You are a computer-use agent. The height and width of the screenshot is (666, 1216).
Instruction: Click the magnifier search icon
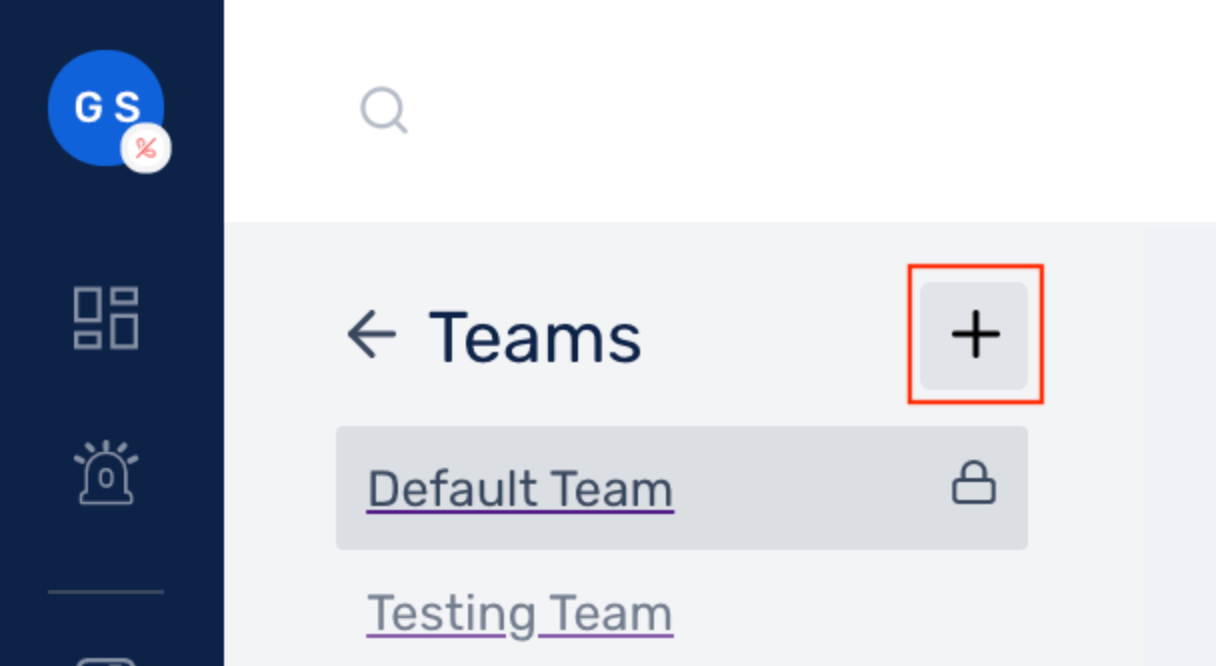(384, 110)
